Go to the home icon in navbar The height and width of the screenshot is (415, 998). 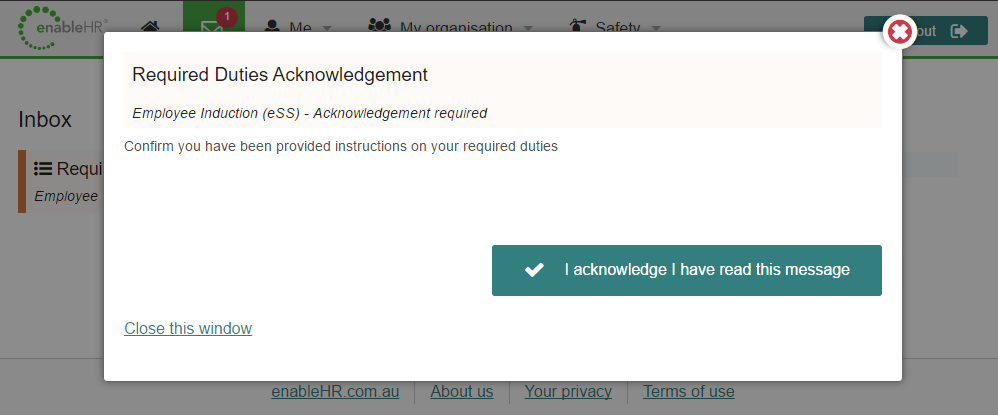point(150,27)
